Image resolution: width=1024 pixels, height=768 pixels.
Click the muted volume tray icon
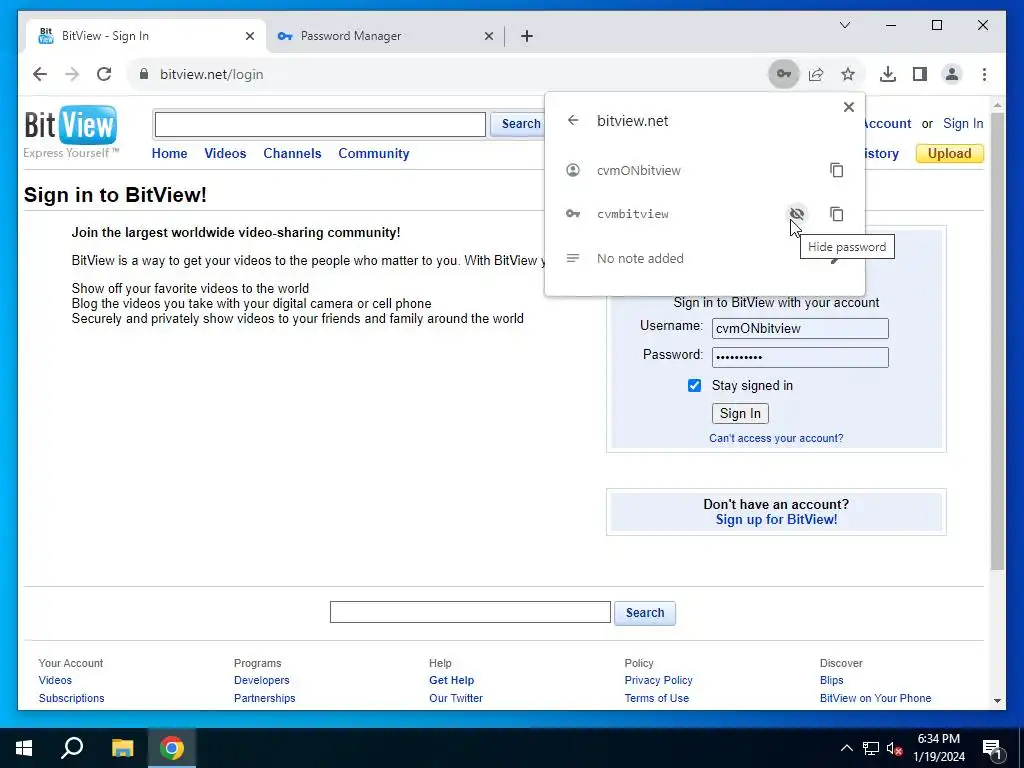[895, 748]
